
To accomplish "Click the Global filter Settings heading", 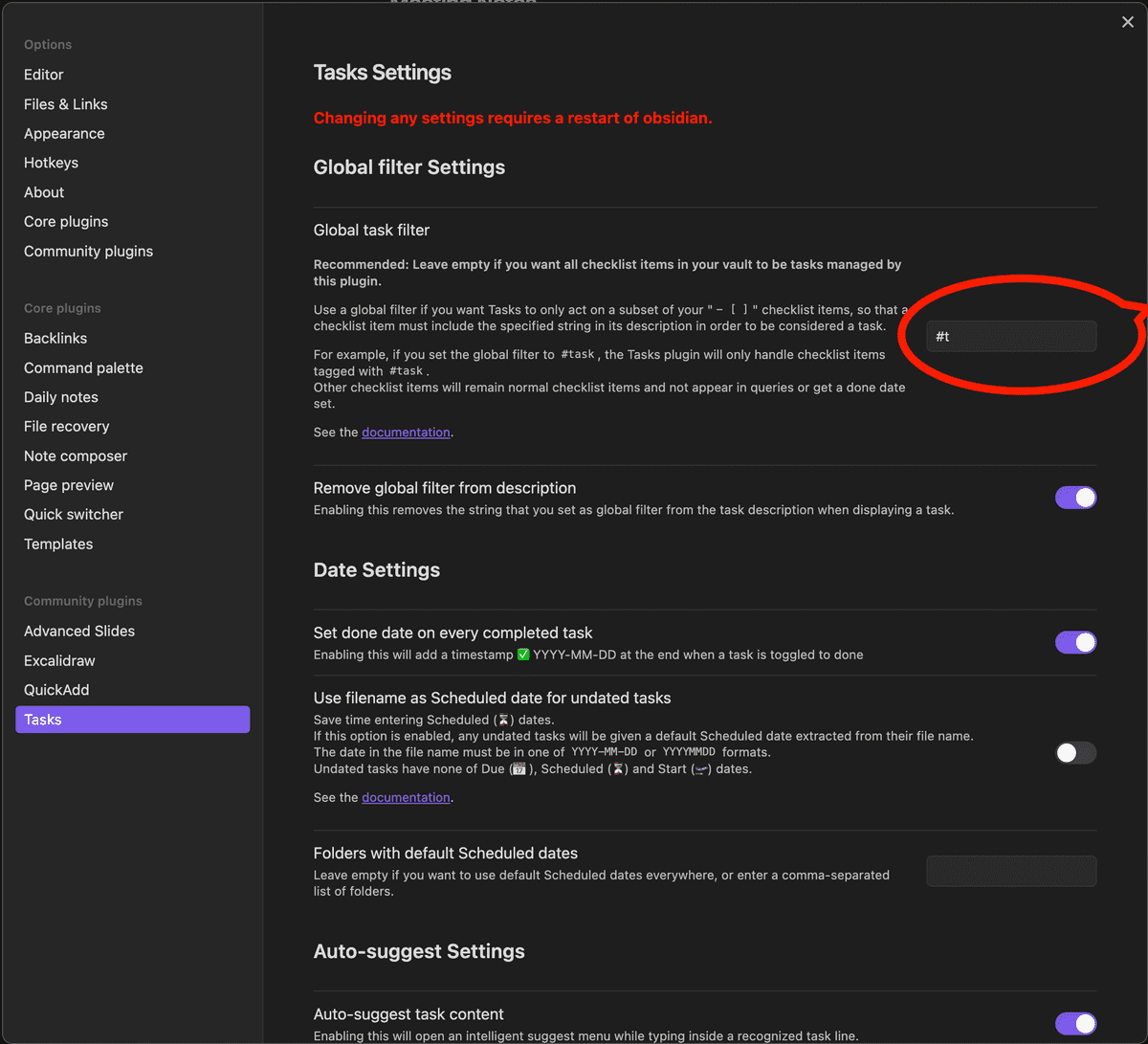I will (409, 167).
